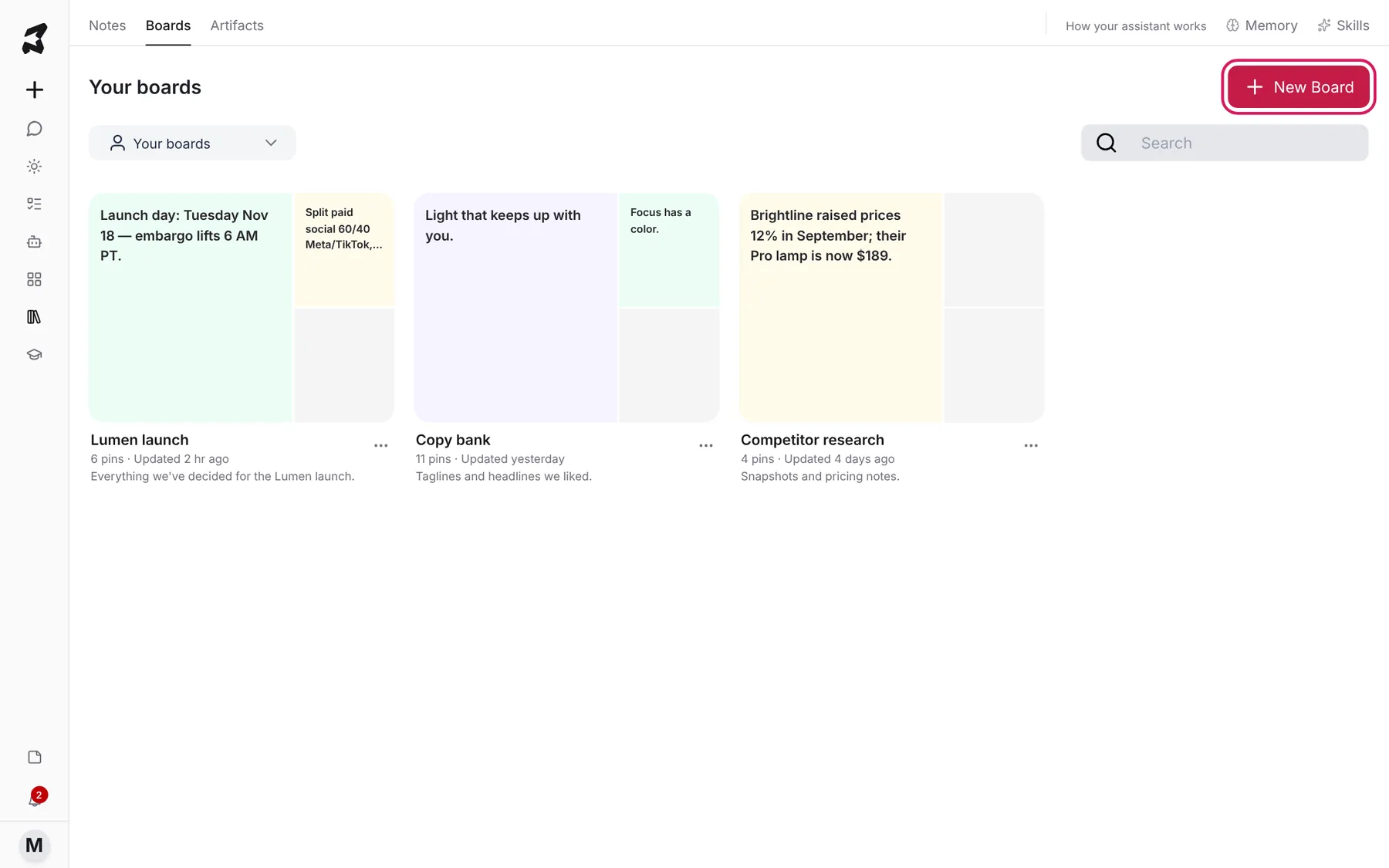Open the Skills page
1389x868 pixels.
click(x=1343, y=25)
